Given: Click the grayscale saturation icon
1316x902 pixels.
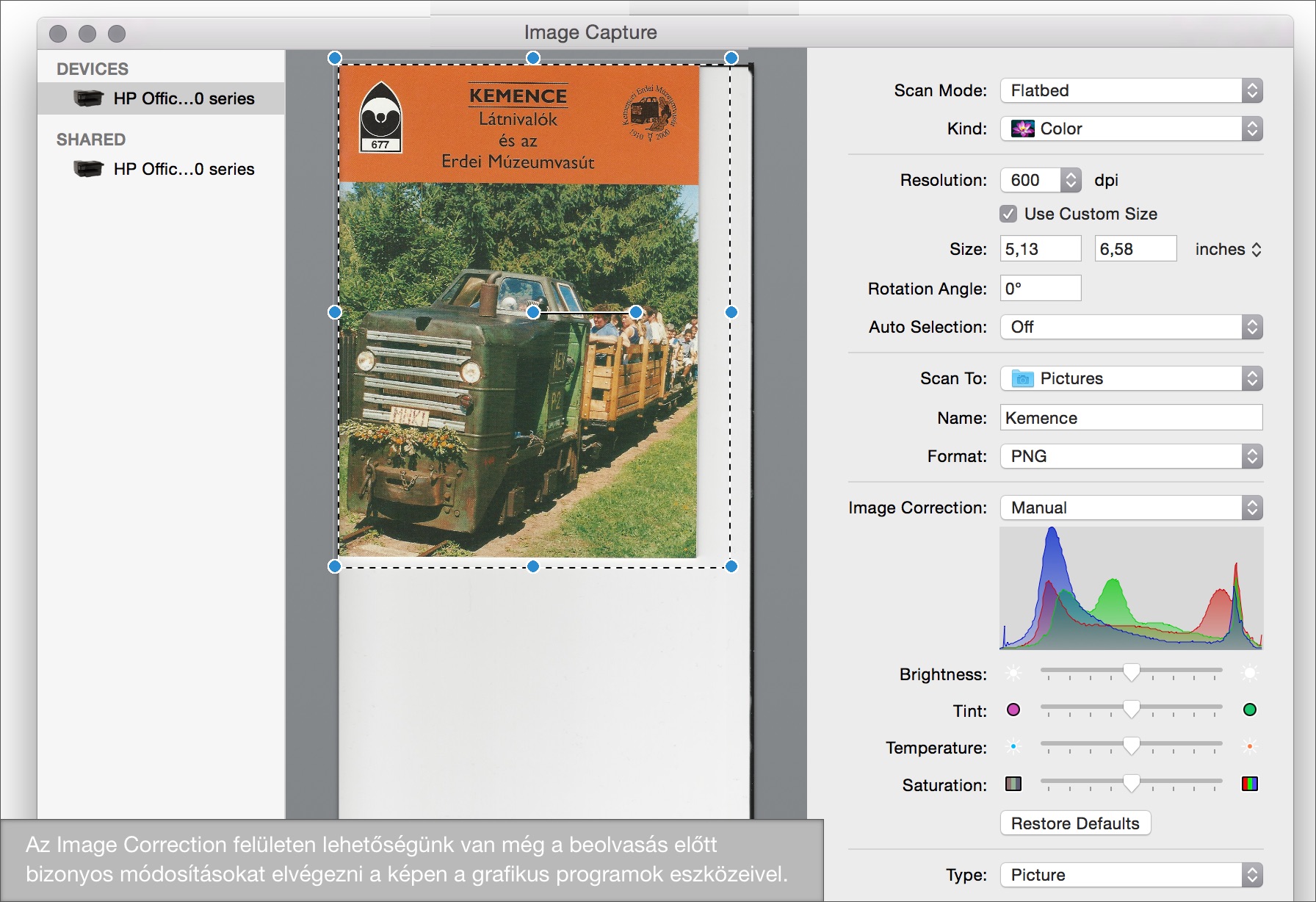Looking at the screenshot, I should coord(1013,784).
